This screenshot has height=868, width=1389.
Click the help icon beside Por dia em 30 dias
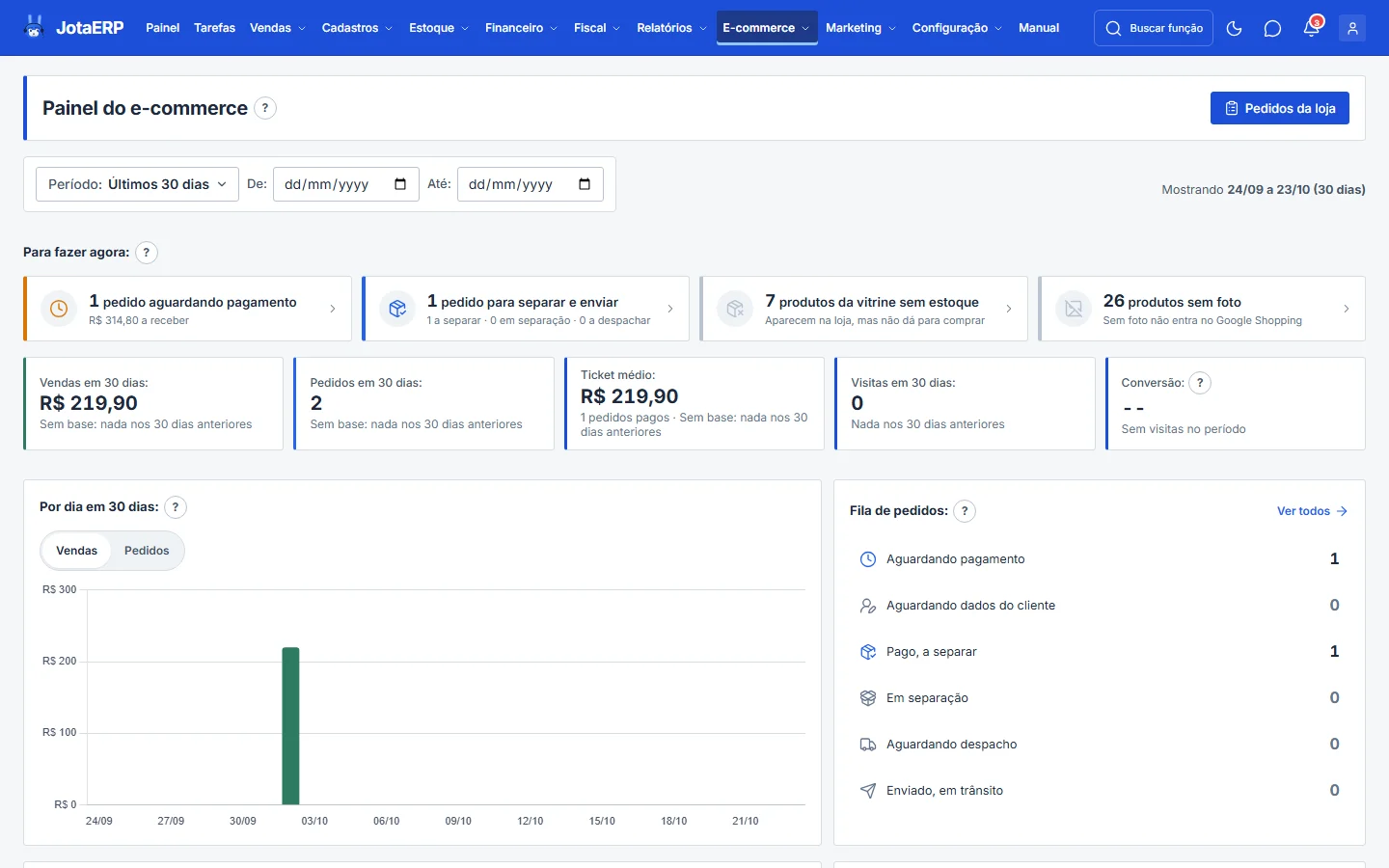click(176, 507)
